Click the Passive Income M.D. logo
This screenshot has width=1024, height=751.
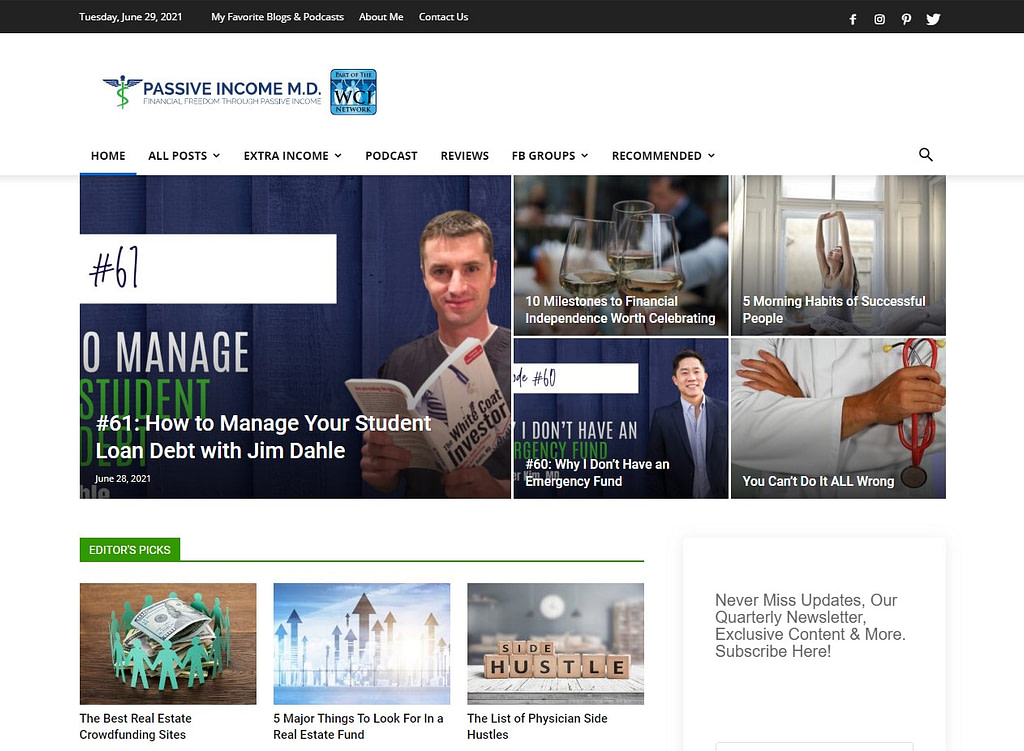(212, 92)
